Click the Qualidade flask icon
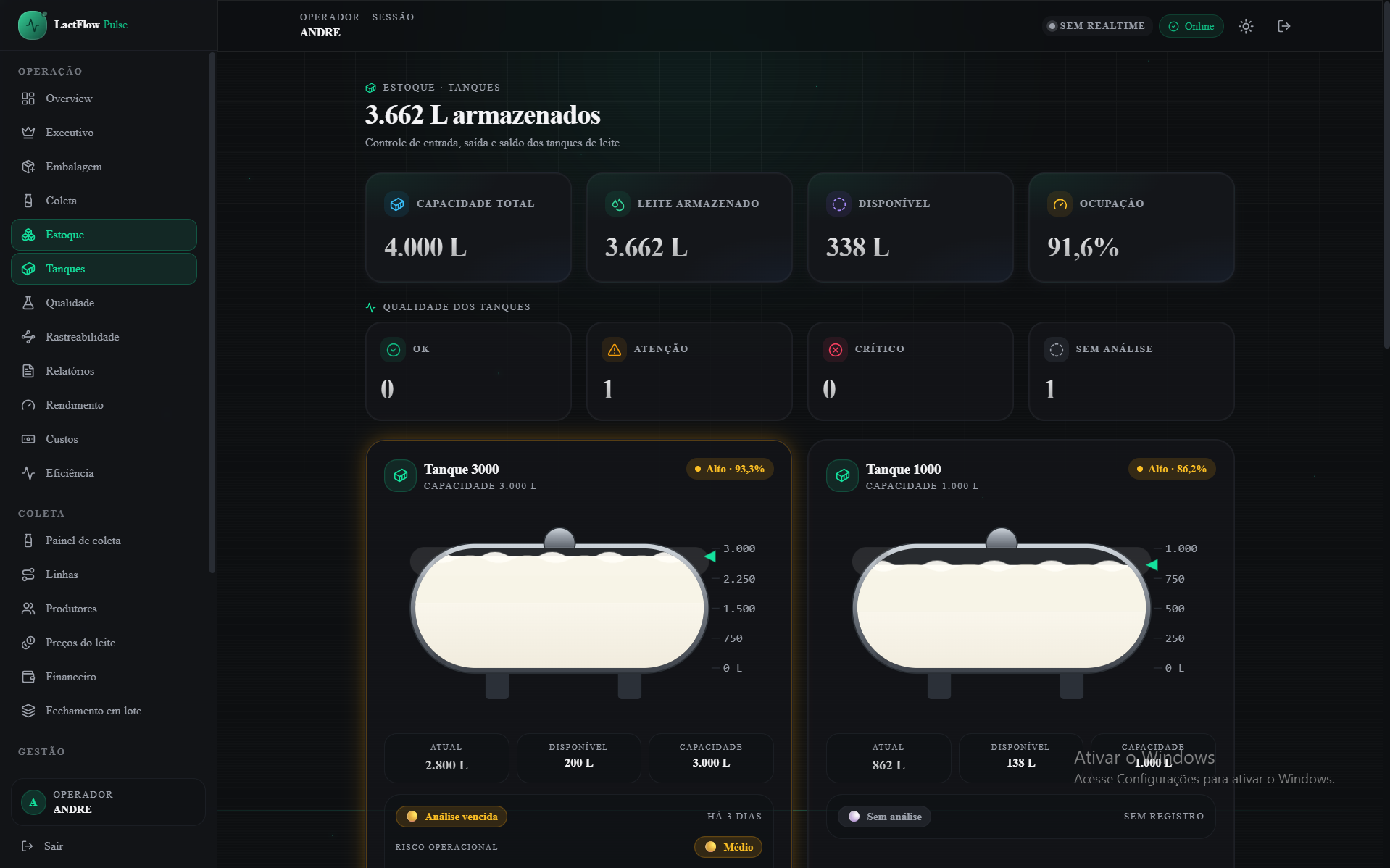1390x868 pixels. [x=28, y=303]
